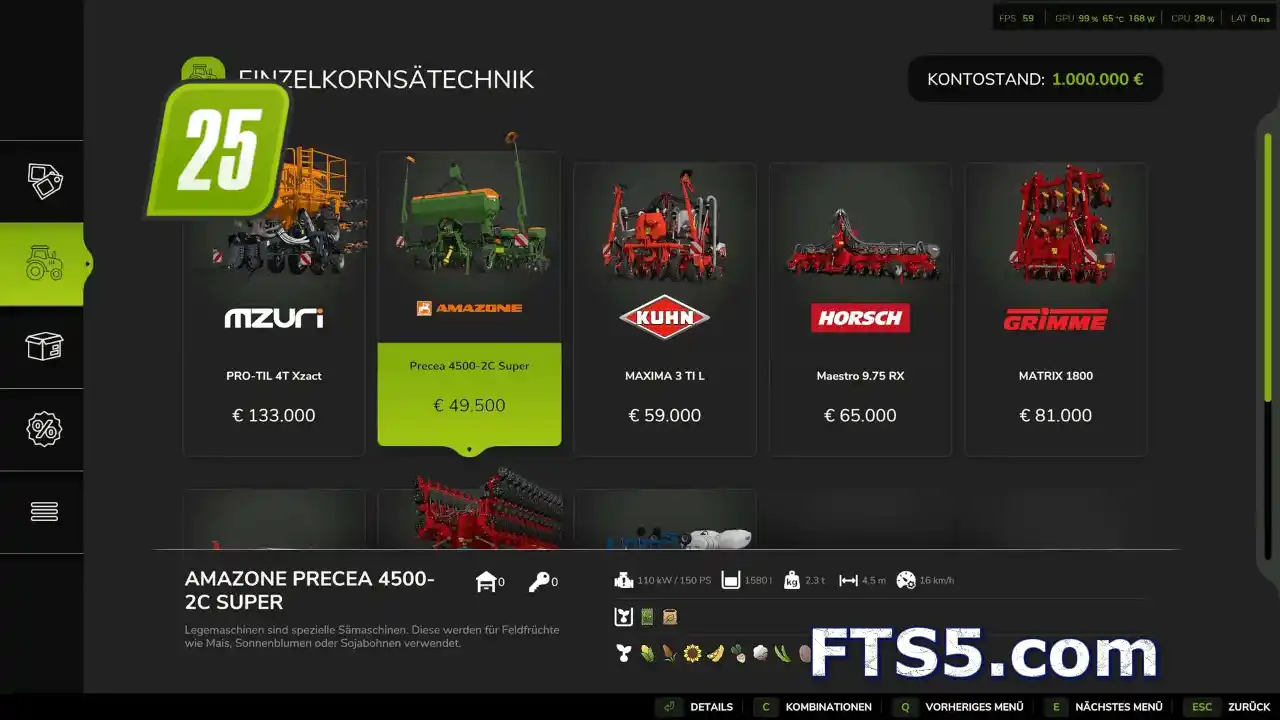Click the DETAILS button in bottom bar
The width and height of the screenshot is (1280, 720).
click(x=696, y=707)
